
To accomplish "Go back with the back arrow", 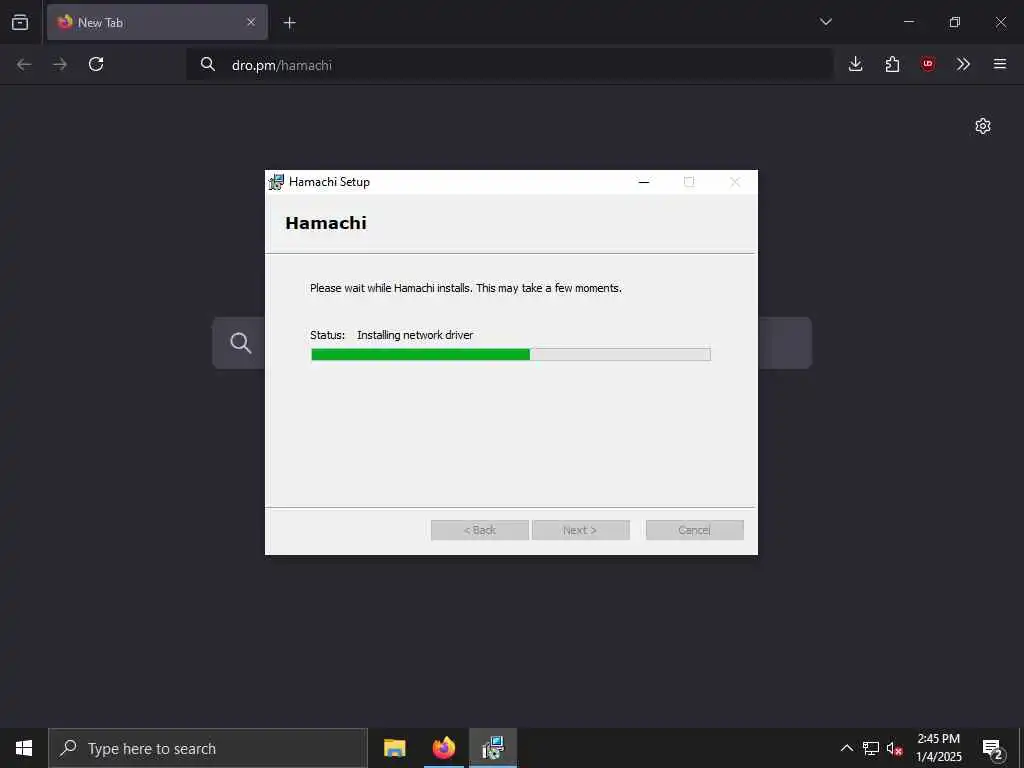I will coord(24,64).
